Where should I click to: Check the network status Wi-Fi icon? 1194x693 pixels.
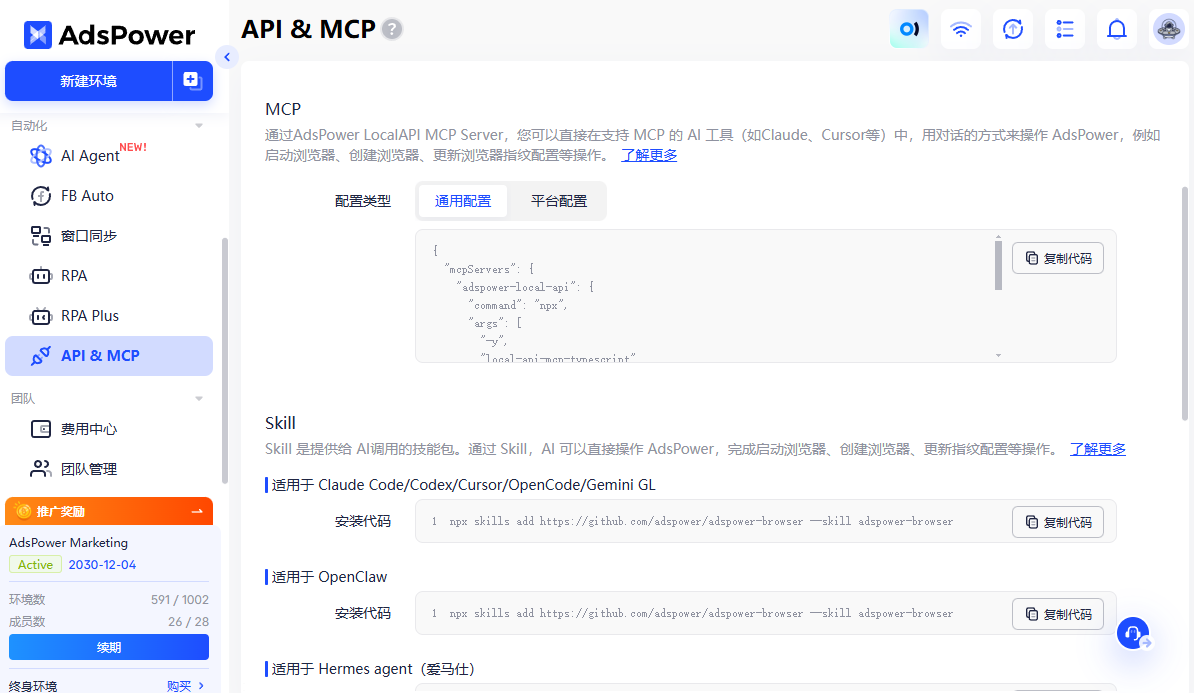pyautogui.click(x=961, y=29)
